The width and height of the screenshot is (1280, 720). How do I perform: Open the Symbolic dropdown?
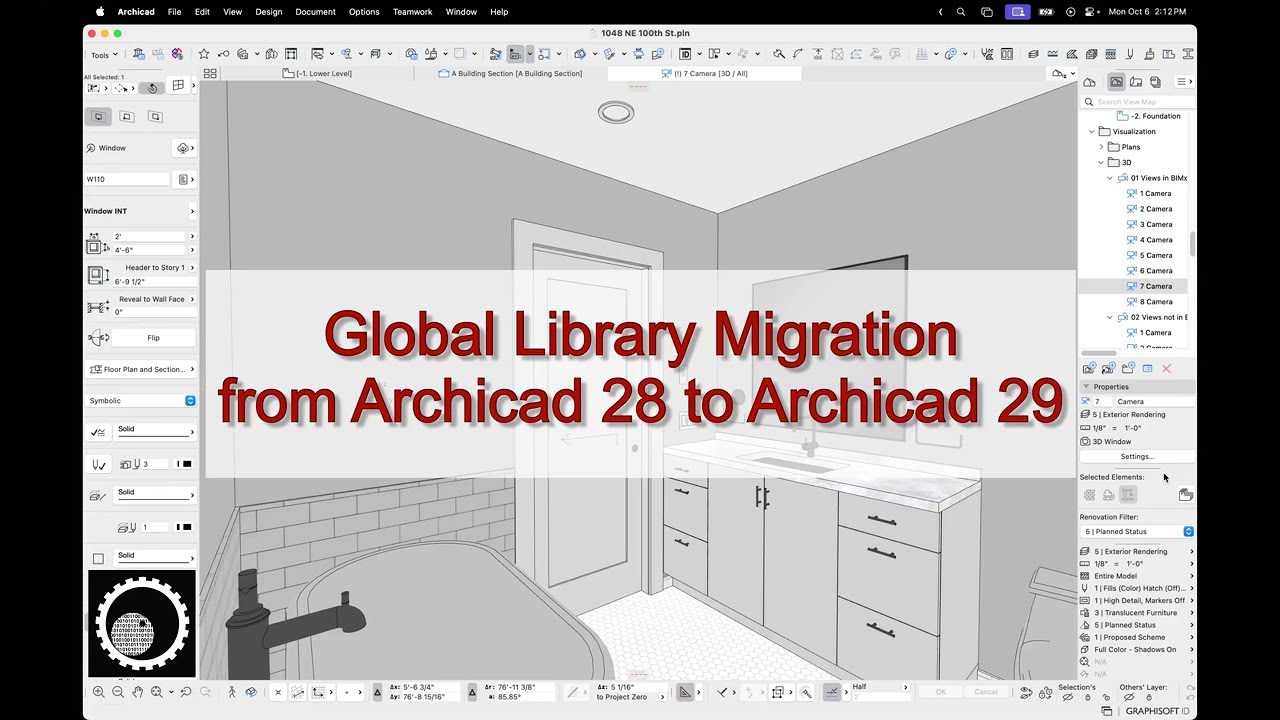coord(141,401)
